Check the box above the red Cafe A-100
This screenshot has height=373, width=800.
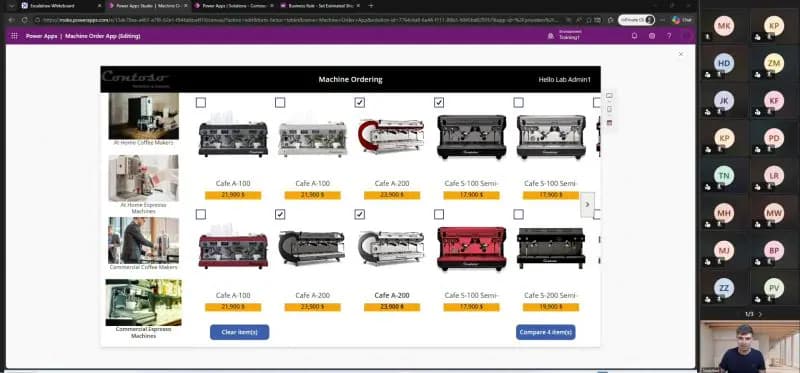(201, 214)
